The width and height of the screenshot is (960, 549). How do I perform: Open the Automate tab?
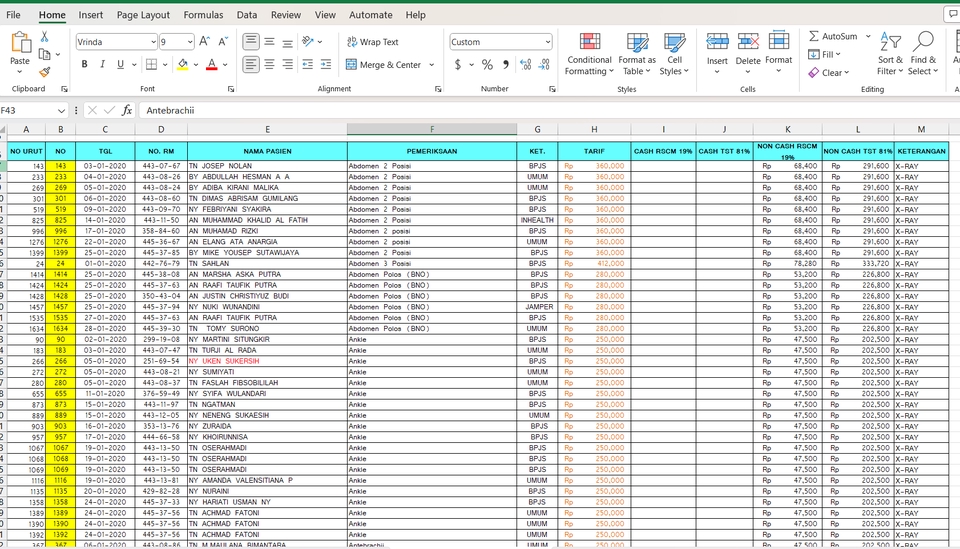(x=370, y=15)
